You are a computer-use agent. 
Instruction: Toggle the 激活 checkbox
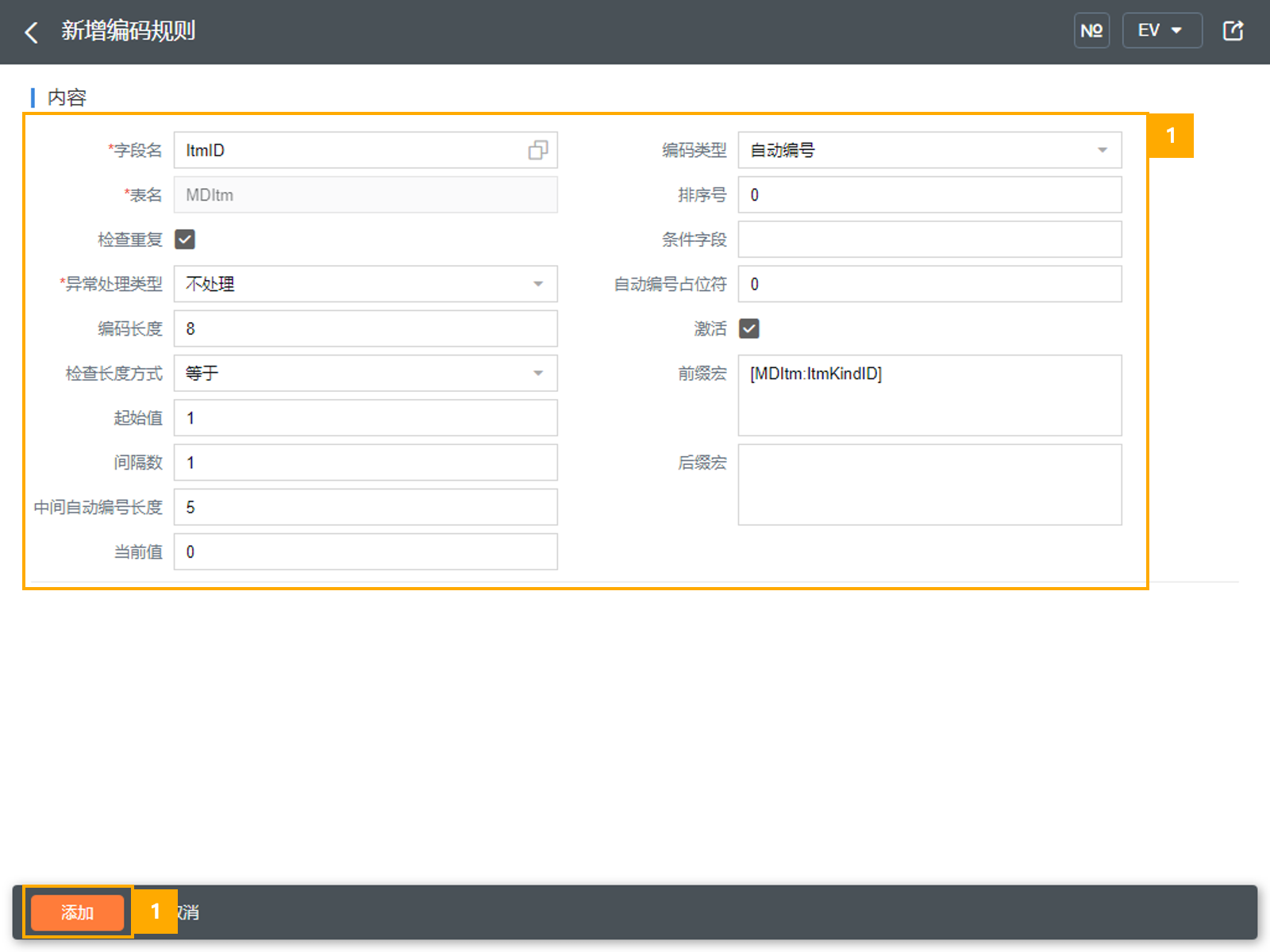[749, 328]
